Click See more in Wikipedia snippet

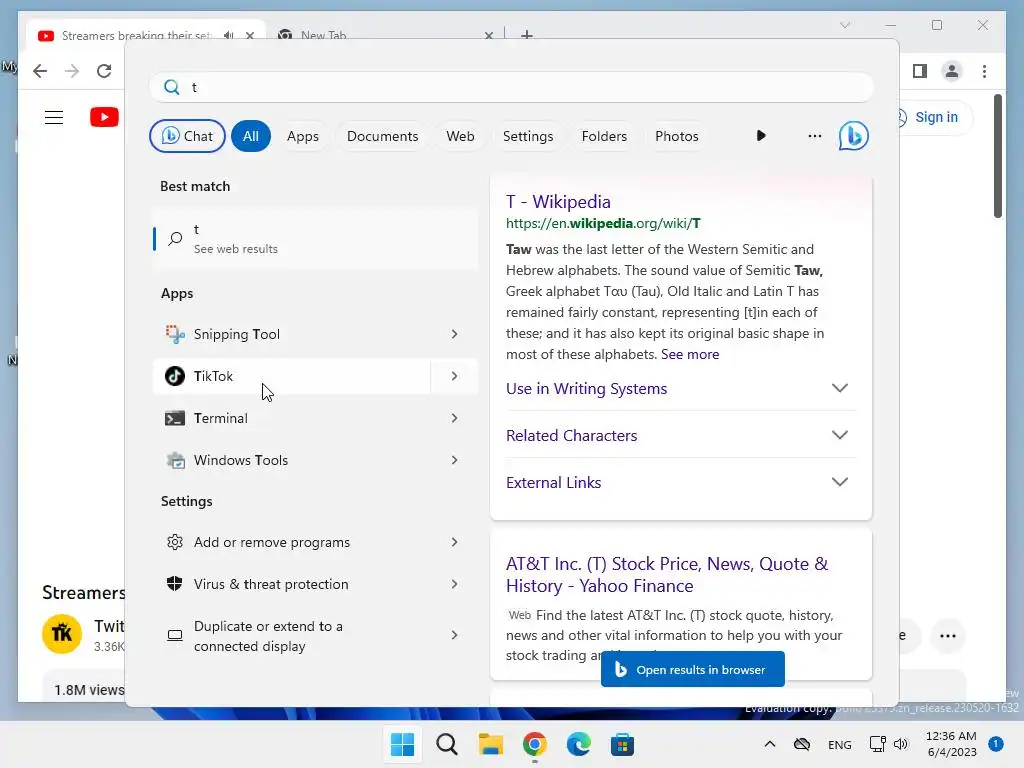pyautogui.click(x=690, y=355)
